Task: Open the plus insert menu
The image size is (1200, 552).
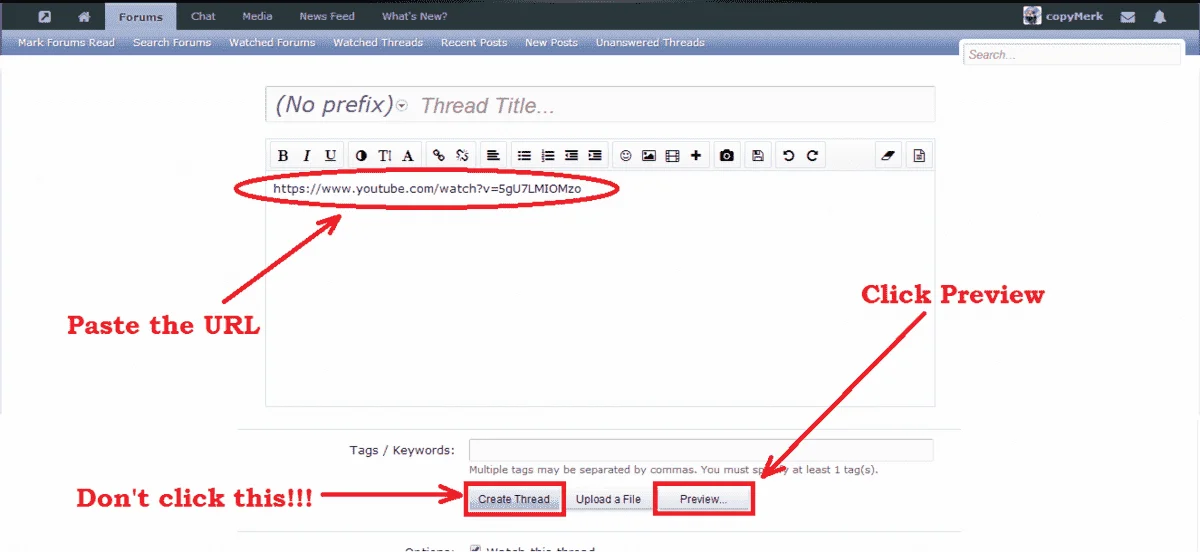Action: 696,156
